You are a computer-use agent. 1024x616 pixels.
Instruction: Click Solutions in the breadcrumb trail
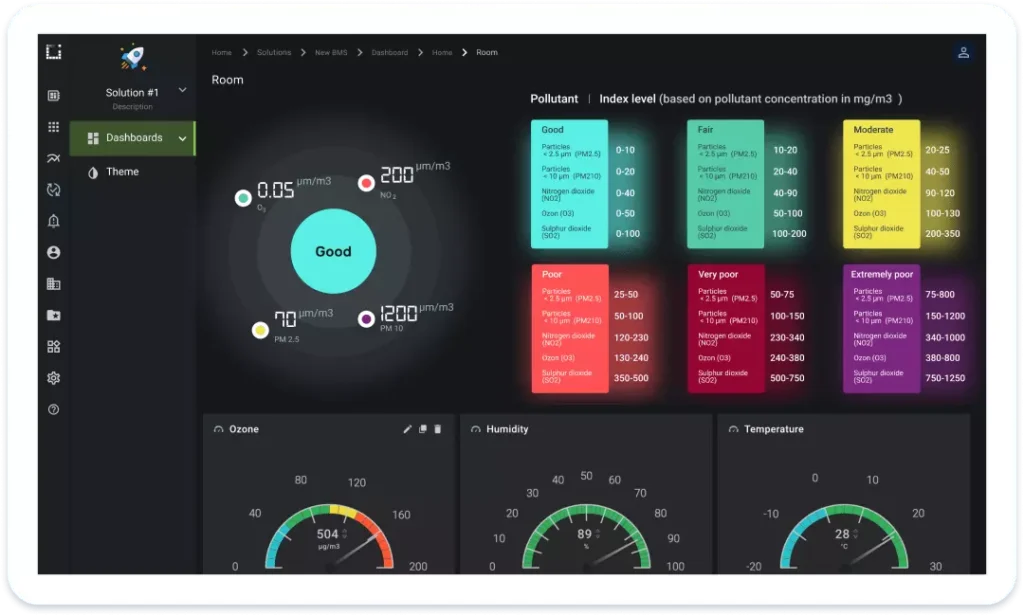[274, 52]
